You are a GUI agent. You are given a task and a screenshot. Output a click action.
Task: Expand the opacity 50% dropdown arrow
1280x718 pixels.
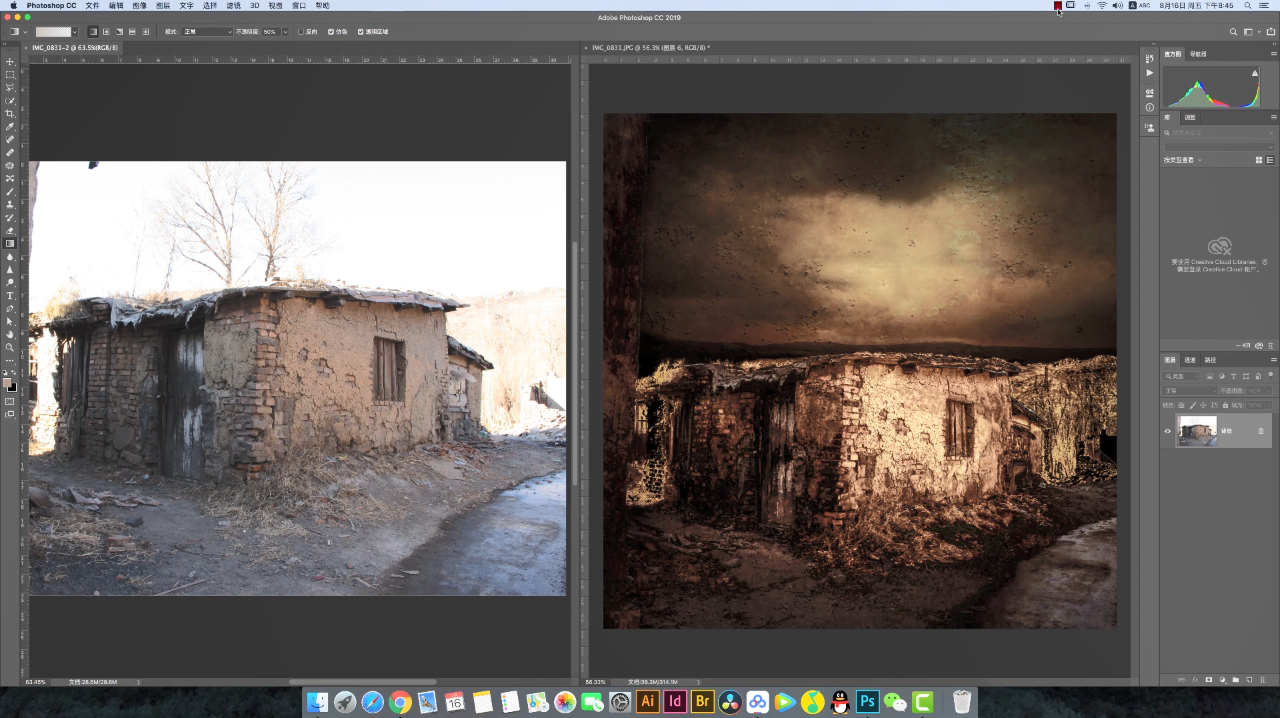click(285, 32)
